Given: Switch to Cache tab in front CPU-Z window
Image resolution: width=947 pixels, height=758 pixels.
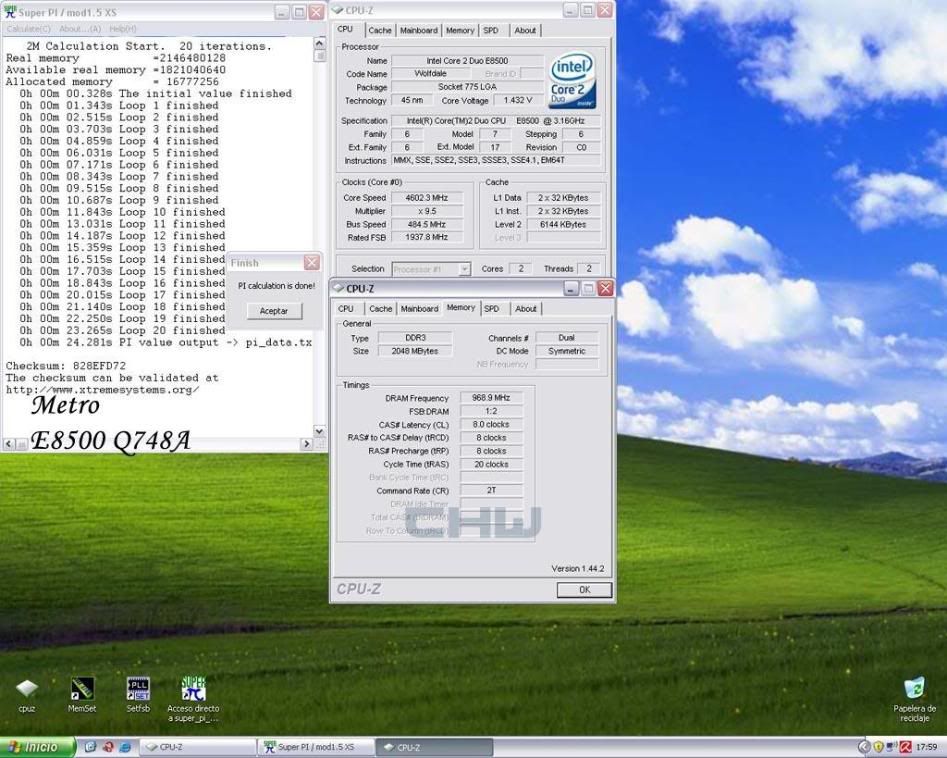Looking at the screenshot, I should (x=380, y=309).
